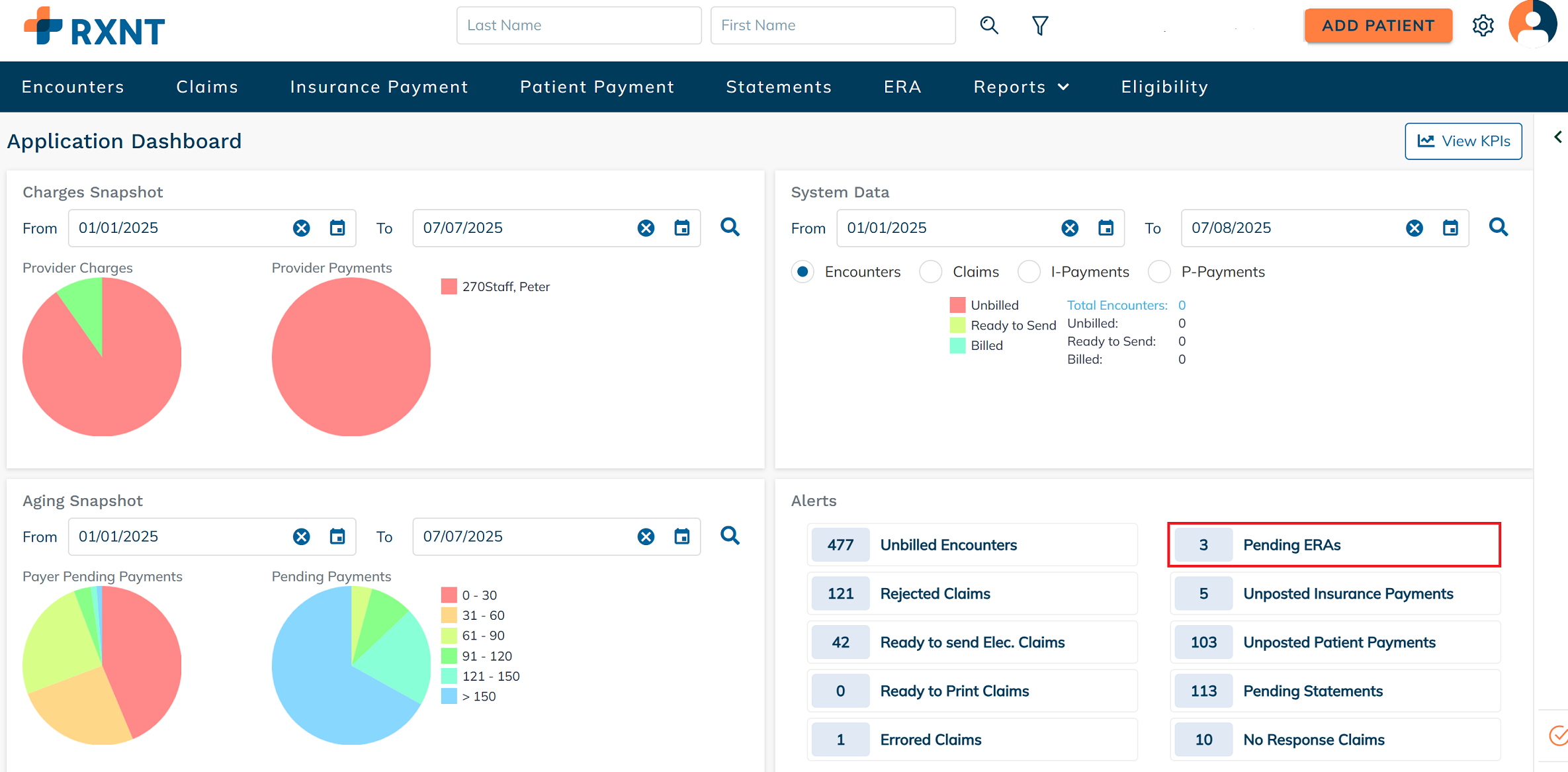The width and height of the screenshot is (1568, 772).
Task: Collapse the right side panel chevron
Action: (1558, 137)
